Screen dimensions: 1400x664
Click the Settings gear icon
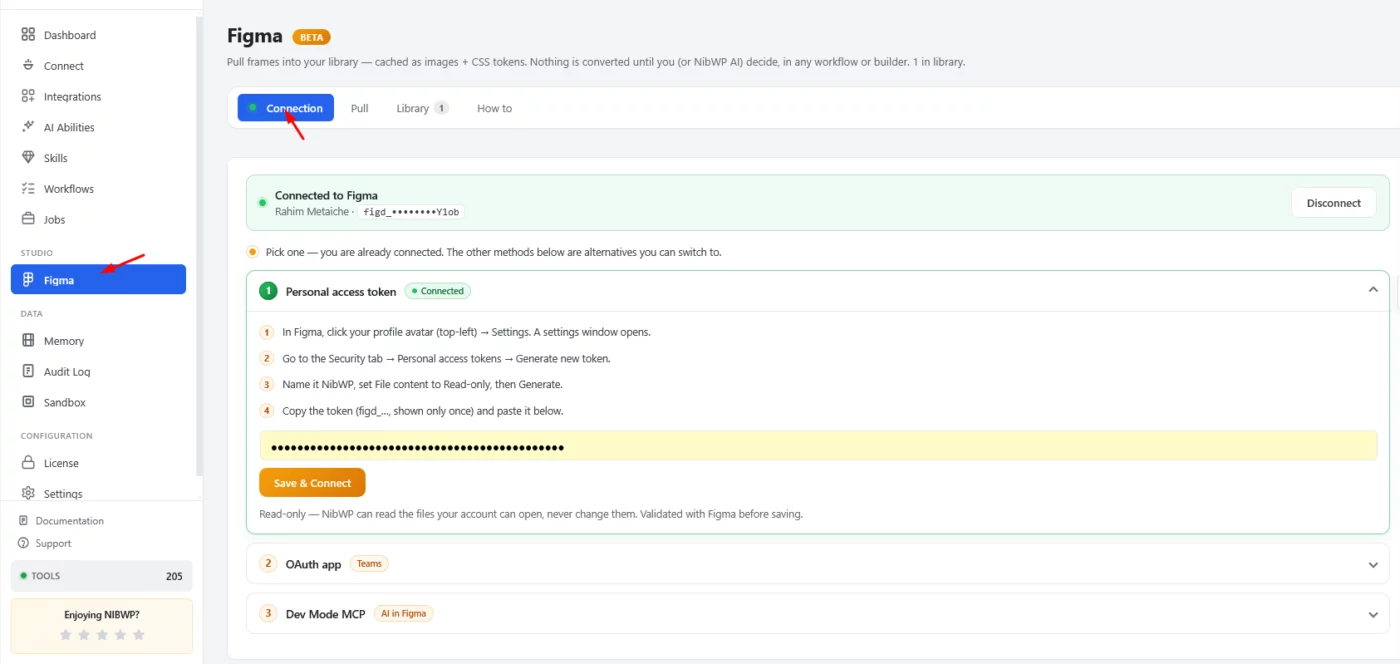coord(28,493)
